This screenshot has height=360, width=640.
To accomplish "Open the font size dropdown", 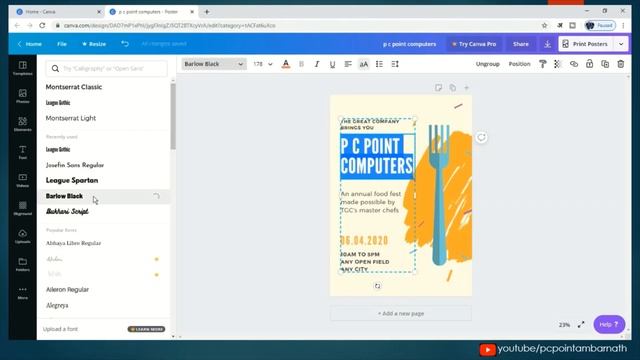I will (x=262, y=64).
